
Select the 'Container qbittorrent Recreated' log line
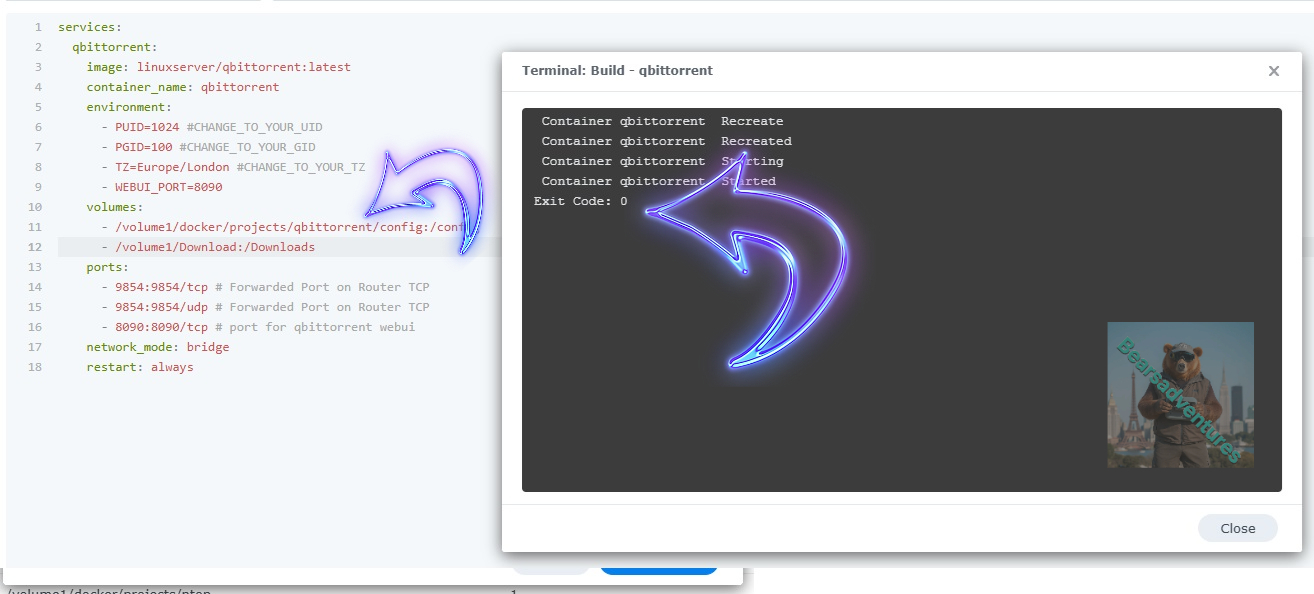(x=666, y=141)
